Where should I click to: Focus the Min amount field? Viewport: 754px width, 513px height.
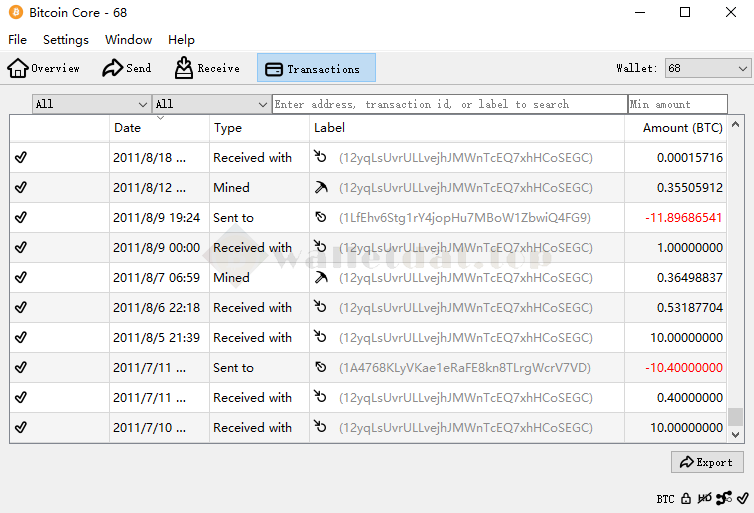678,104
